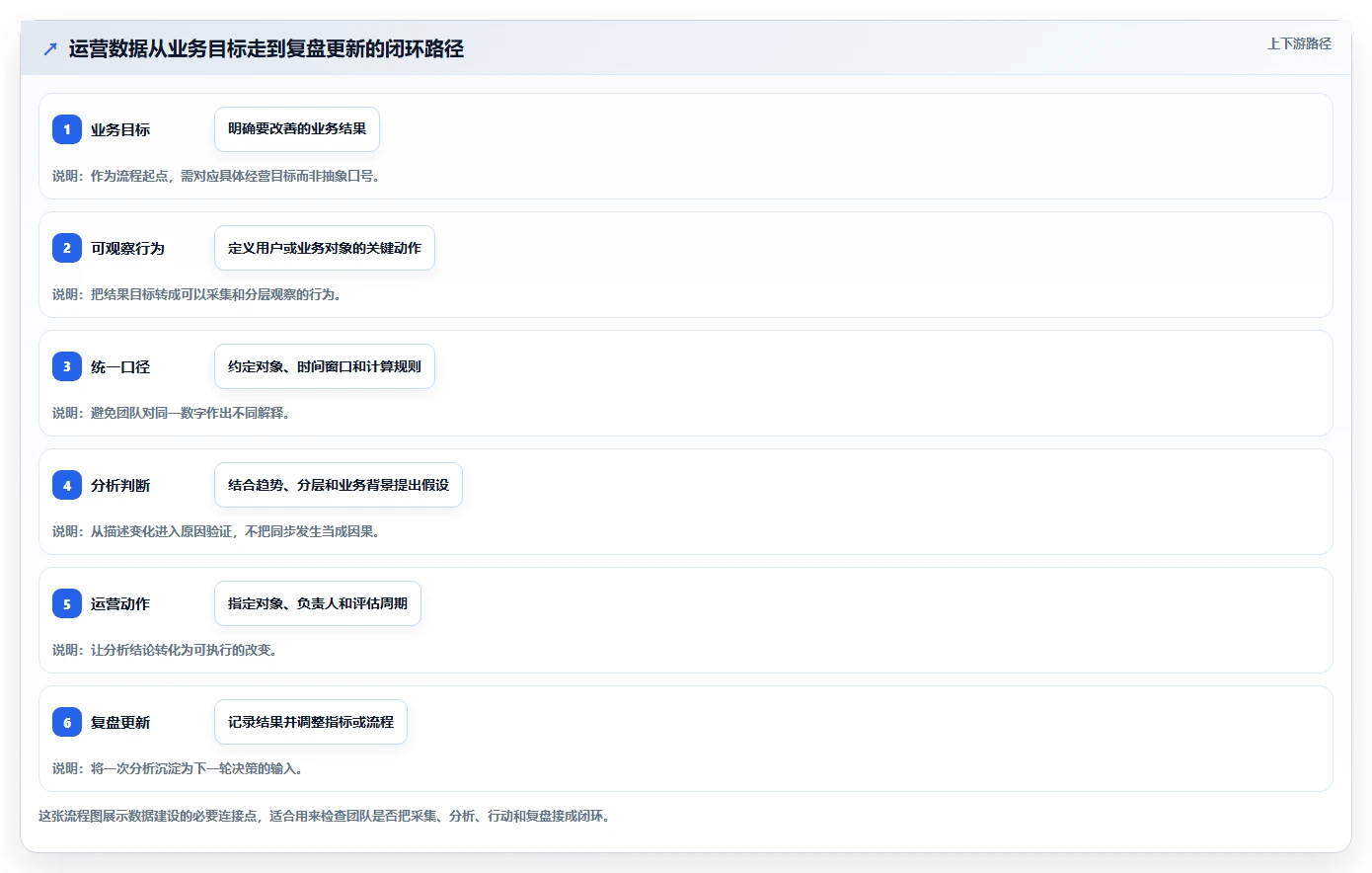1372x873 pixels.
Task: Click the step 5 number badge
Action: tap(67, 603)
